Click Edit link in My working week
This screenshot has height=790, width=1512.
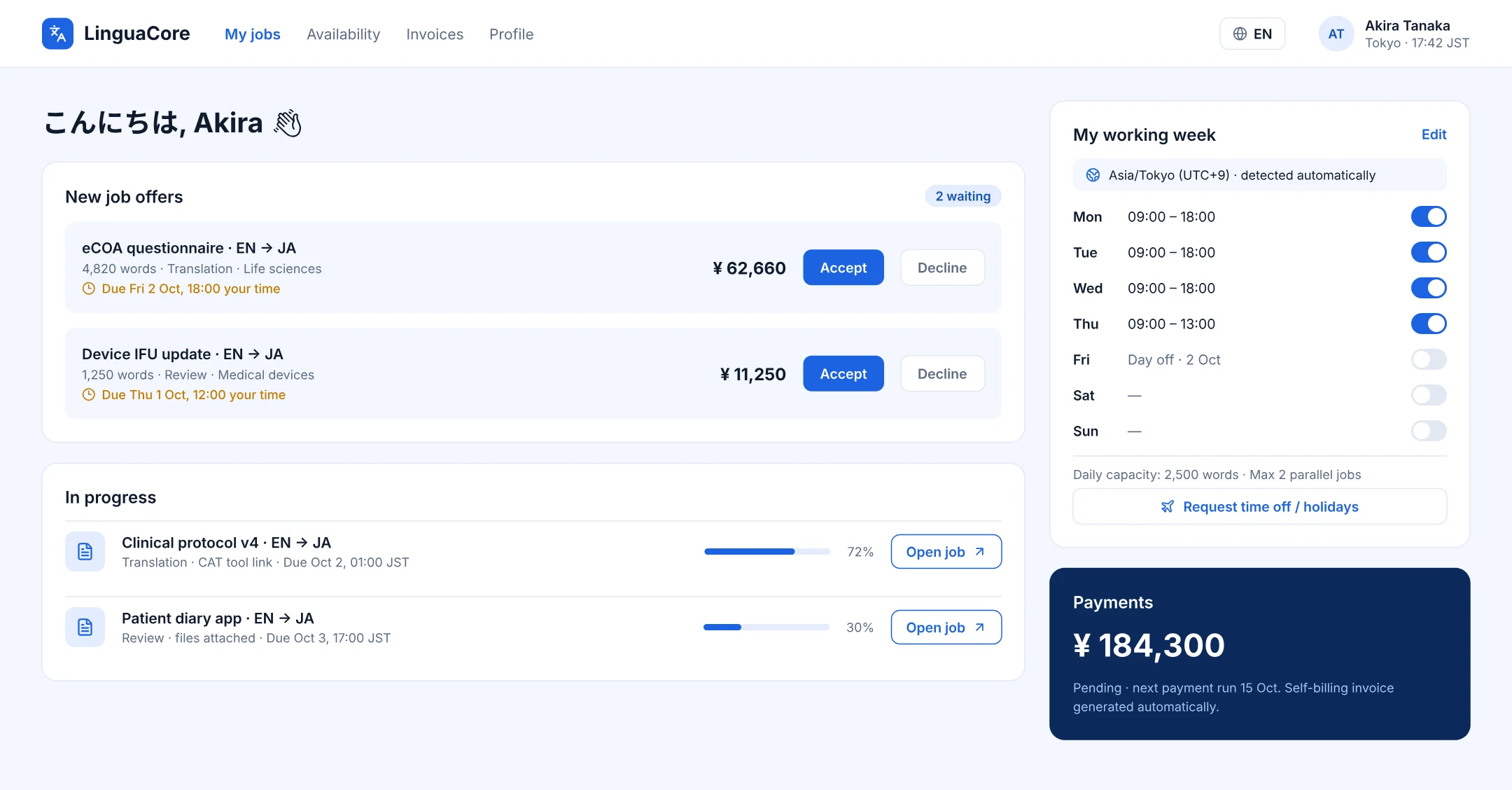tap(1434, 134)
